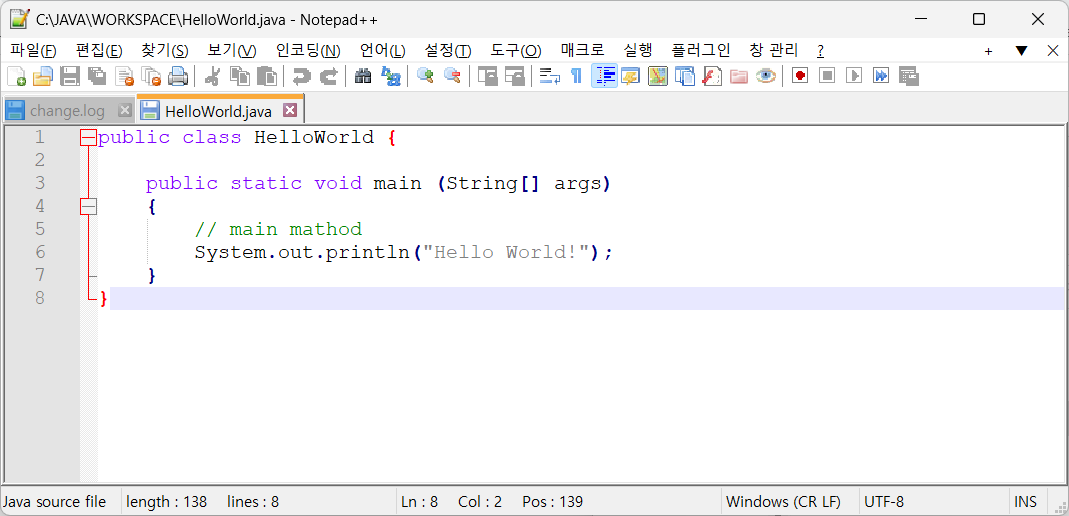This screenshot has height=516, width=1069.
Task: Open the ? help menu
Action: (x=820, y=50)
